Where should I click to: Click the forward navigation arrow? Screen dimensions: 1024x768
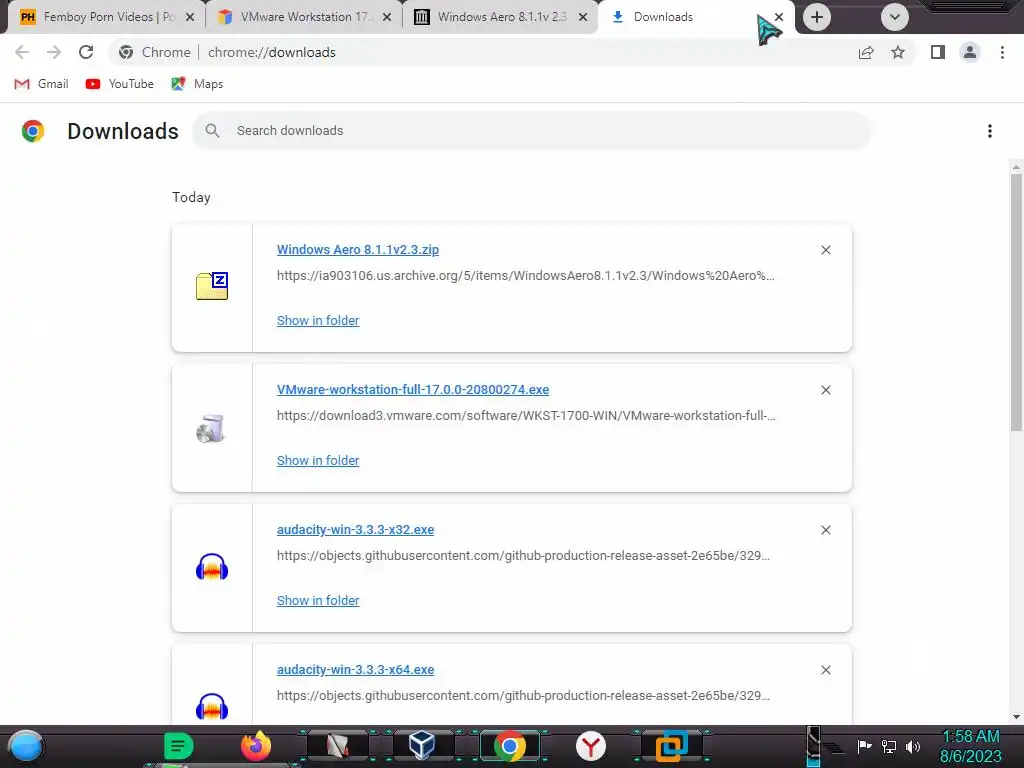point(54,52)
